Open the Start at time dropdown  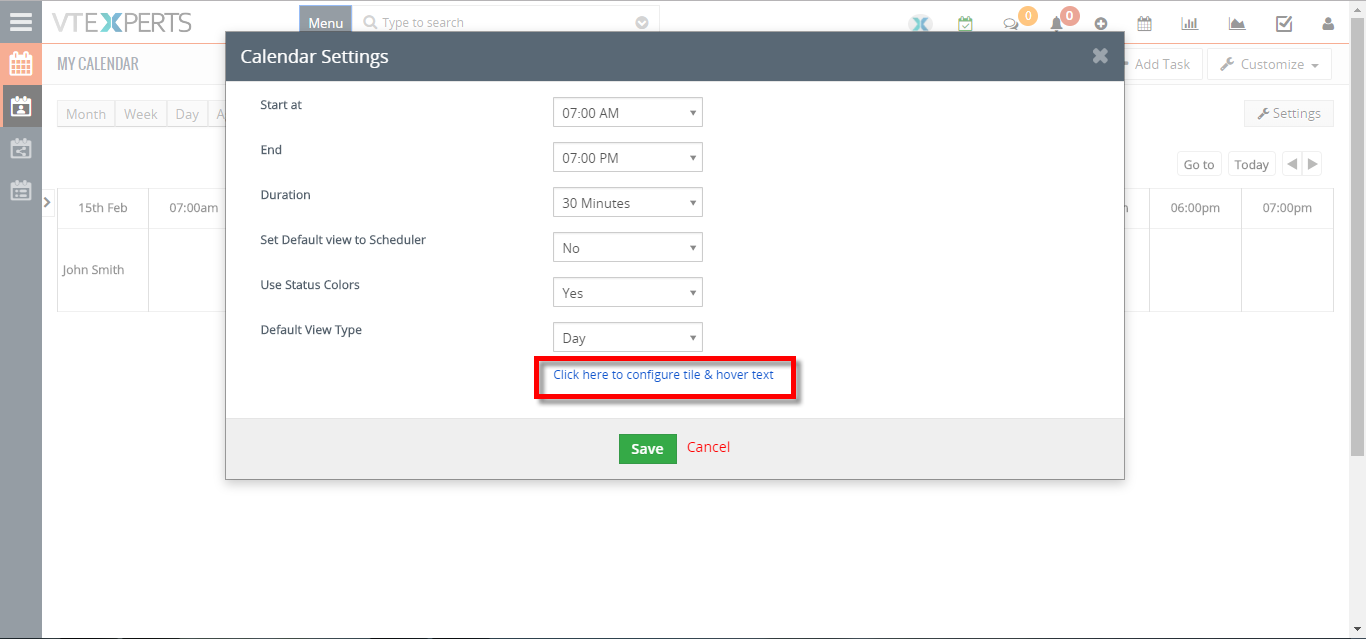point(628,112)
